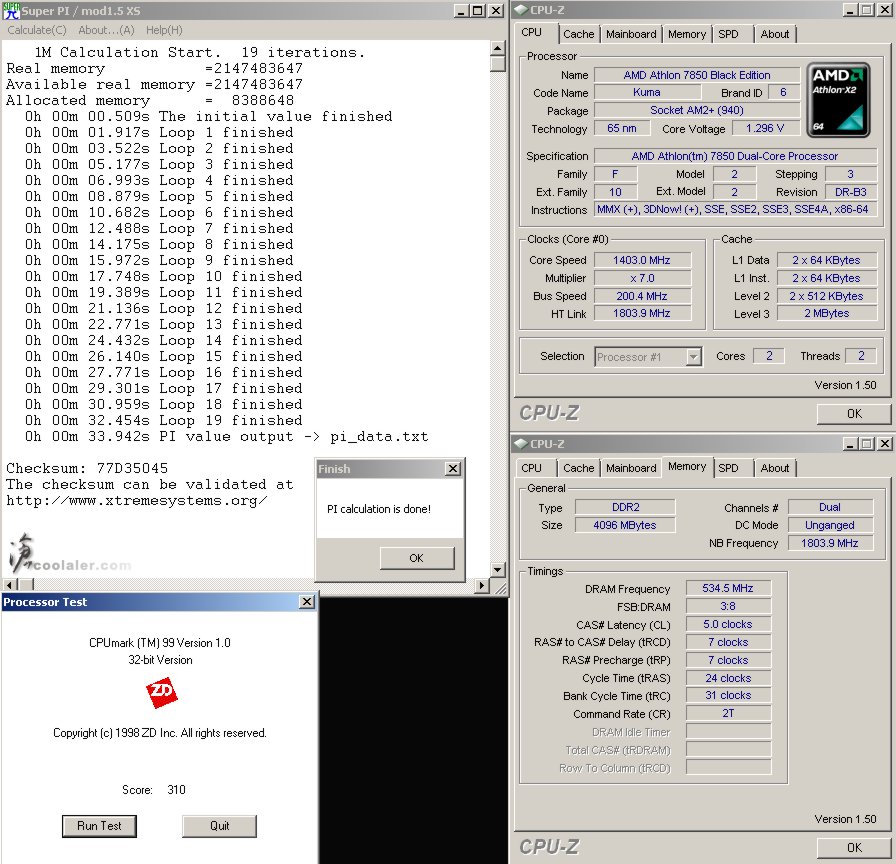The image size is (896, 864).
Task: Click the top CPU-Z window title icon
Action: [521, 10]
